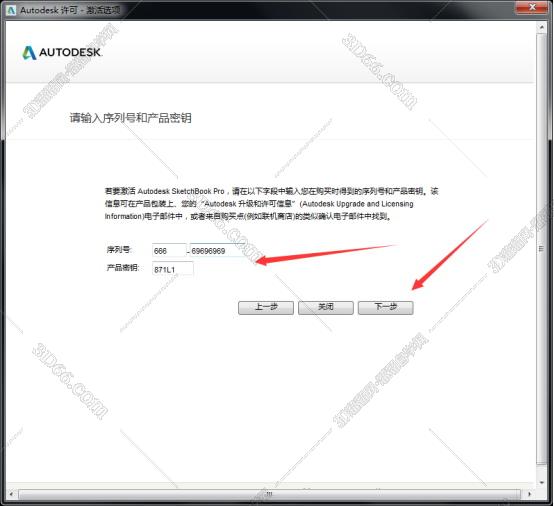Click the heading 请输入序列号和产品密钥
Screen dimensions: 554x506
click(130, 118)
